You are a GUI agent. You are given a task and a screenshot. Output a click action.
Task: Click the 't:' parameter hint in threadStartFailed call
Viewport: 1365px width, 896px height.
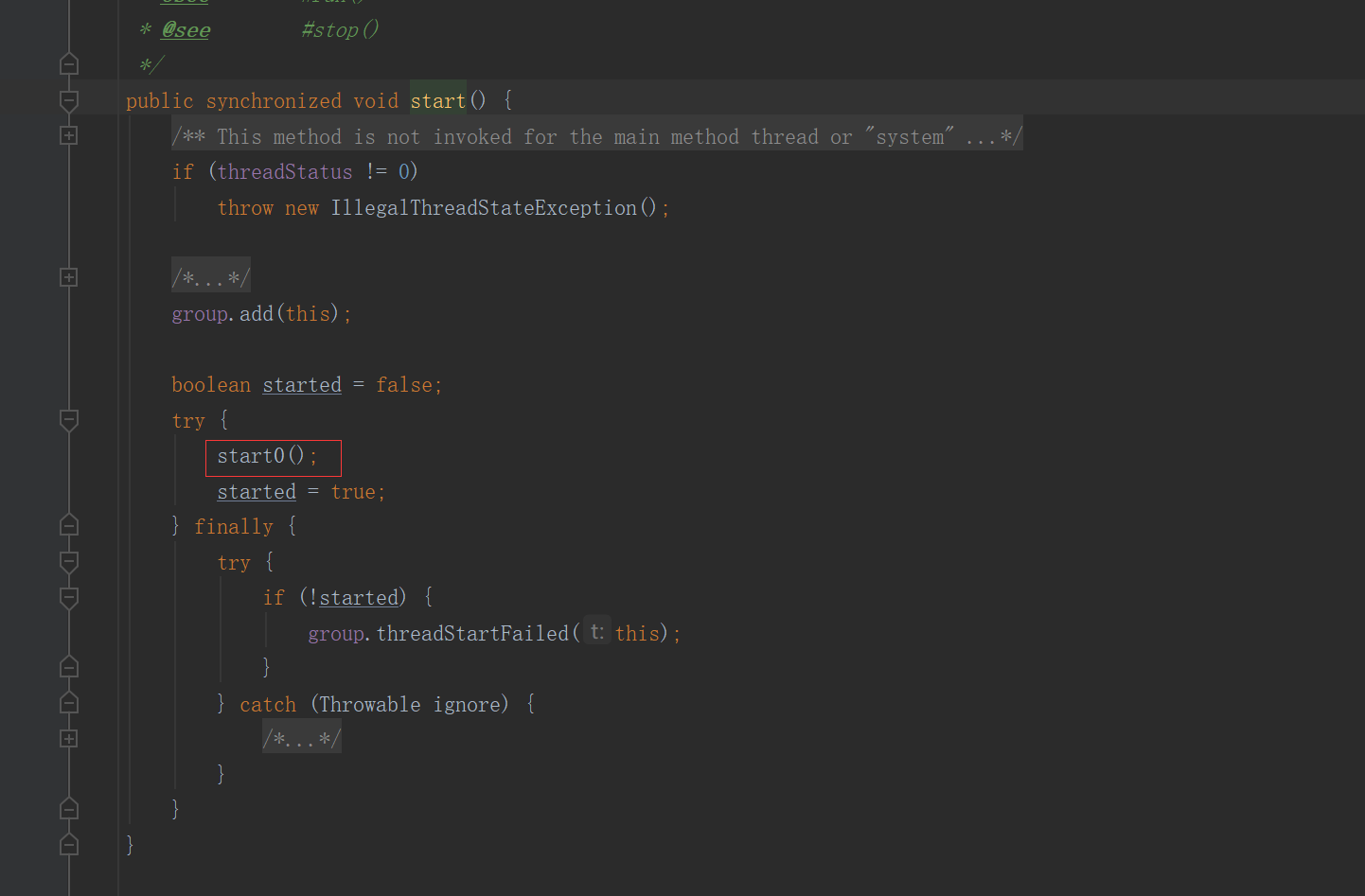(x=596, y=632)
